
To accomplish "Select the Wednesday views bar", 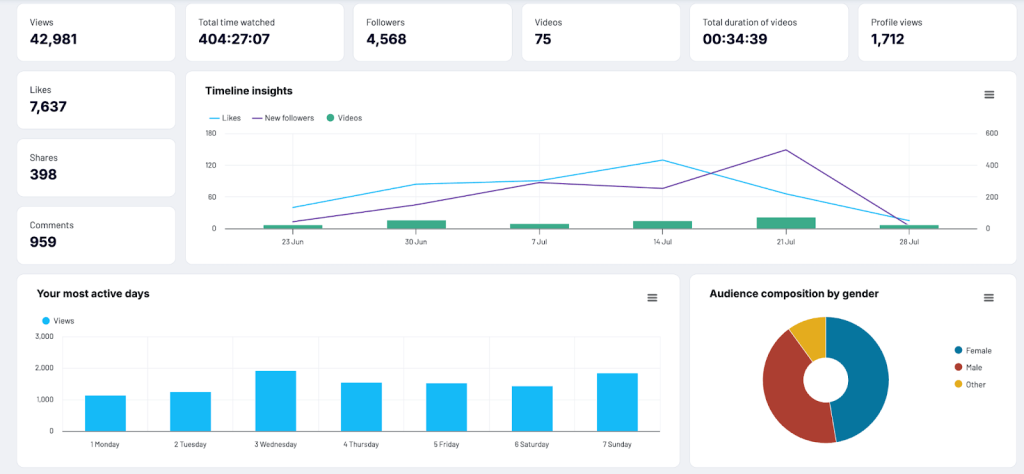I will (276, 401).
